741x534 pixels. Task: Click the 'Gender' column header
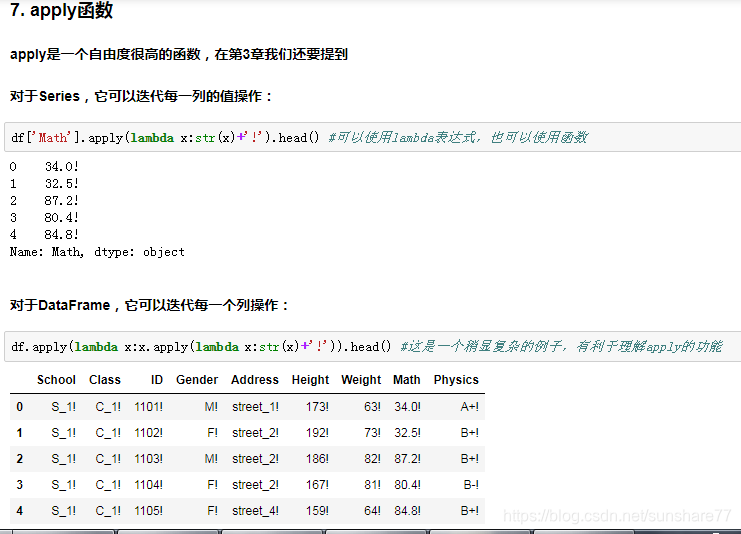197,380
